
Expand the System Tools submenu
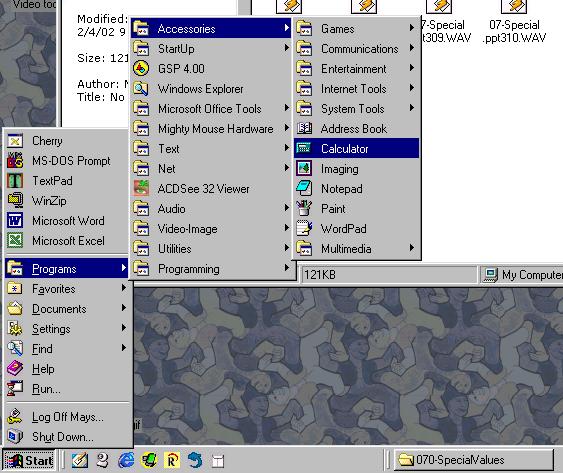click(x=356, y=108)
